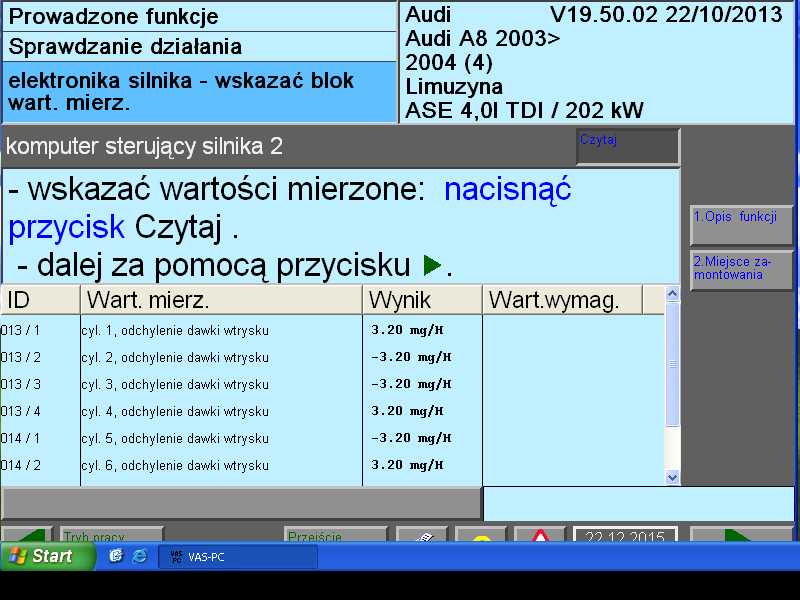Select row 013 / 1 ID cell
800x600 pixels.
(20, 331)
